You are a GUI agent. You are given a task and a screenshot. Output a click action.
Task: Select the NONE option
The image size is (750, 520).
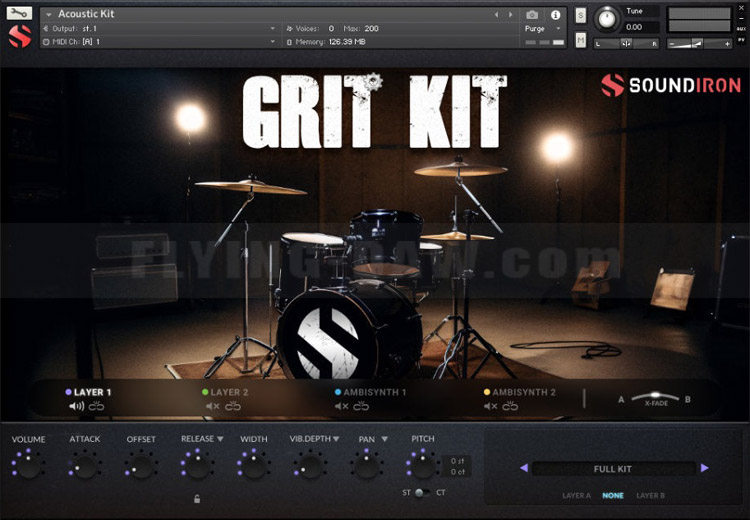point(613,496)
